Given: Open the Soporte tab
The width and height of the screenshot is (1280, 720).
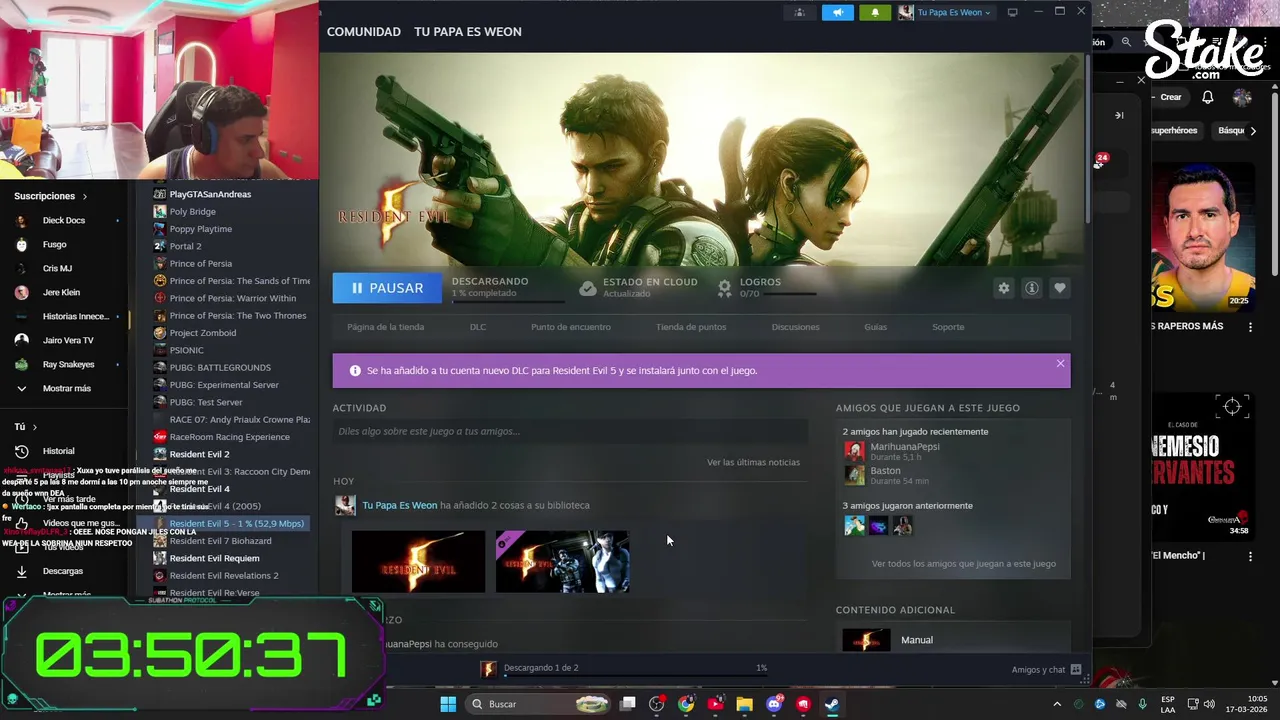Looking at the screenshot, I should click(948, 327).
